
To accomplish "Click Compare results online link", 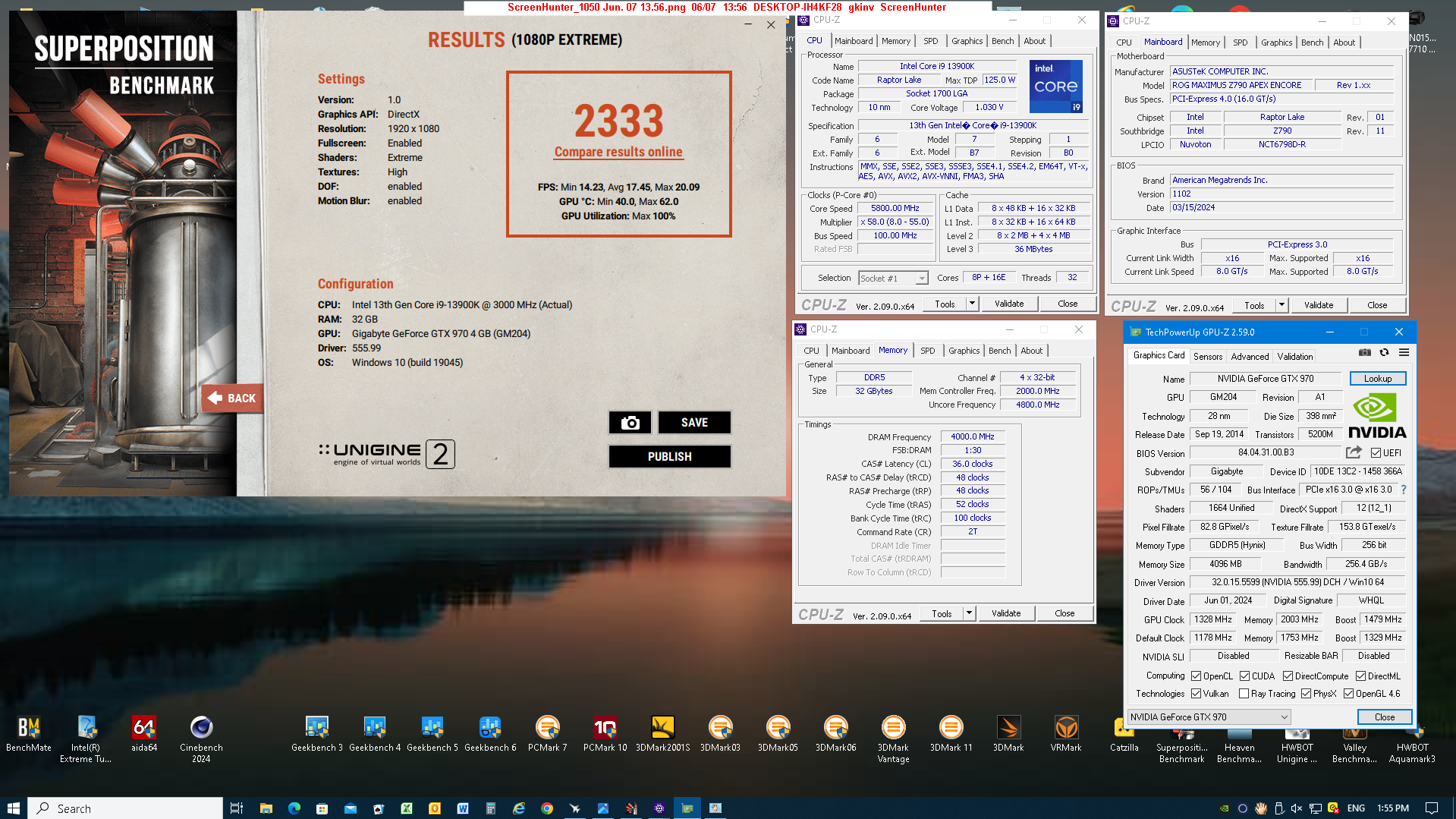I will [618, 152].
